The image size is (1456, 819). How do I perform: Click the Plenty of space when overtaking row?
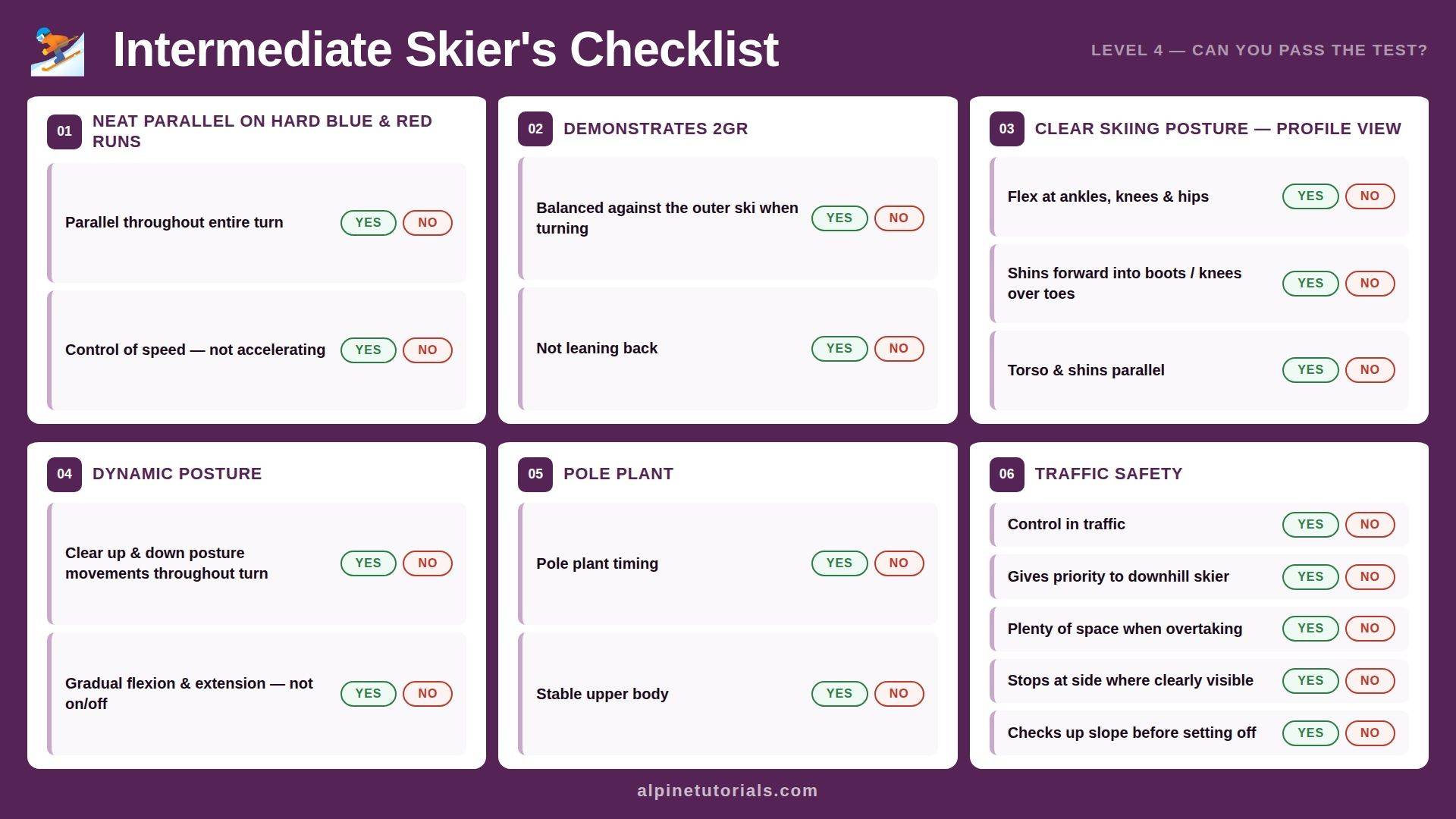click(1199, 629)
